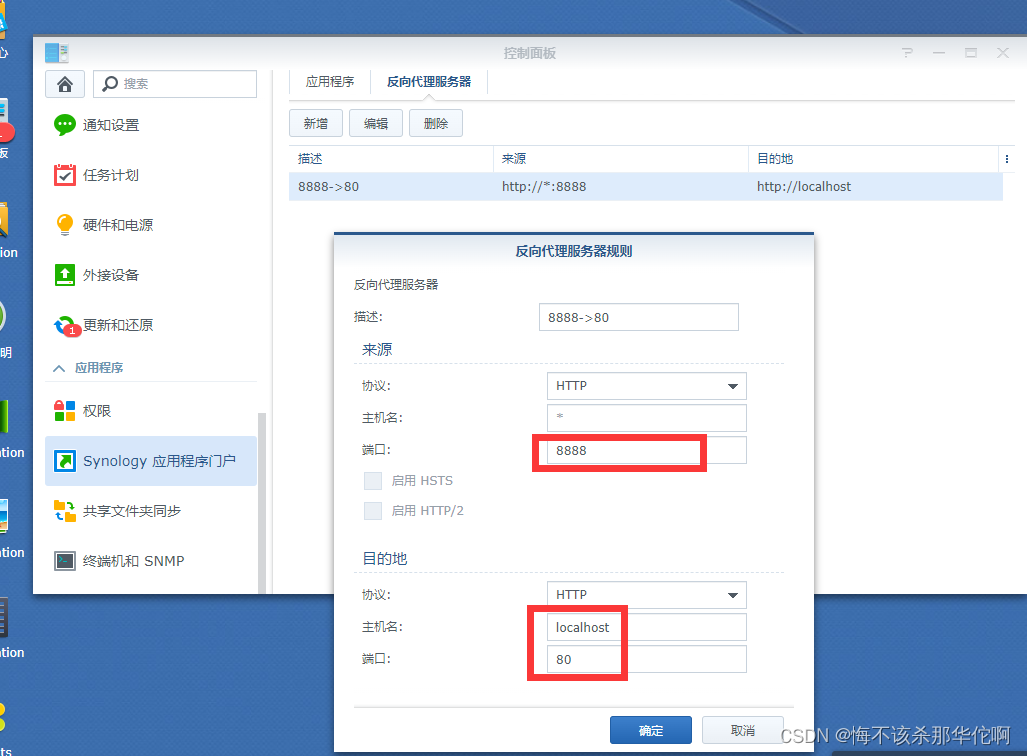The height and width of the screenshot is (756, 1027).
Task: Select the 8888->80 rule row
Action: point(646,187)
